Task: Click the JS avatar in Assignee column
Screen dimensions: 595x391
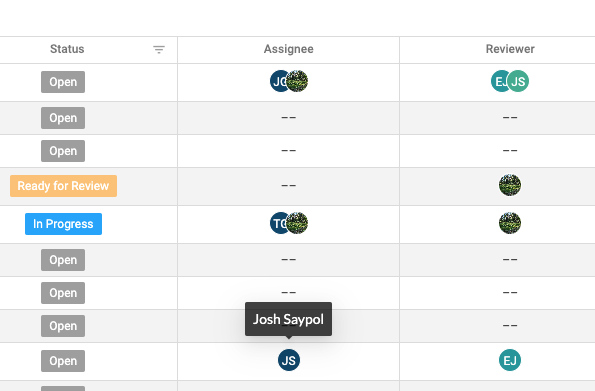Action: [x=289, y=360]
